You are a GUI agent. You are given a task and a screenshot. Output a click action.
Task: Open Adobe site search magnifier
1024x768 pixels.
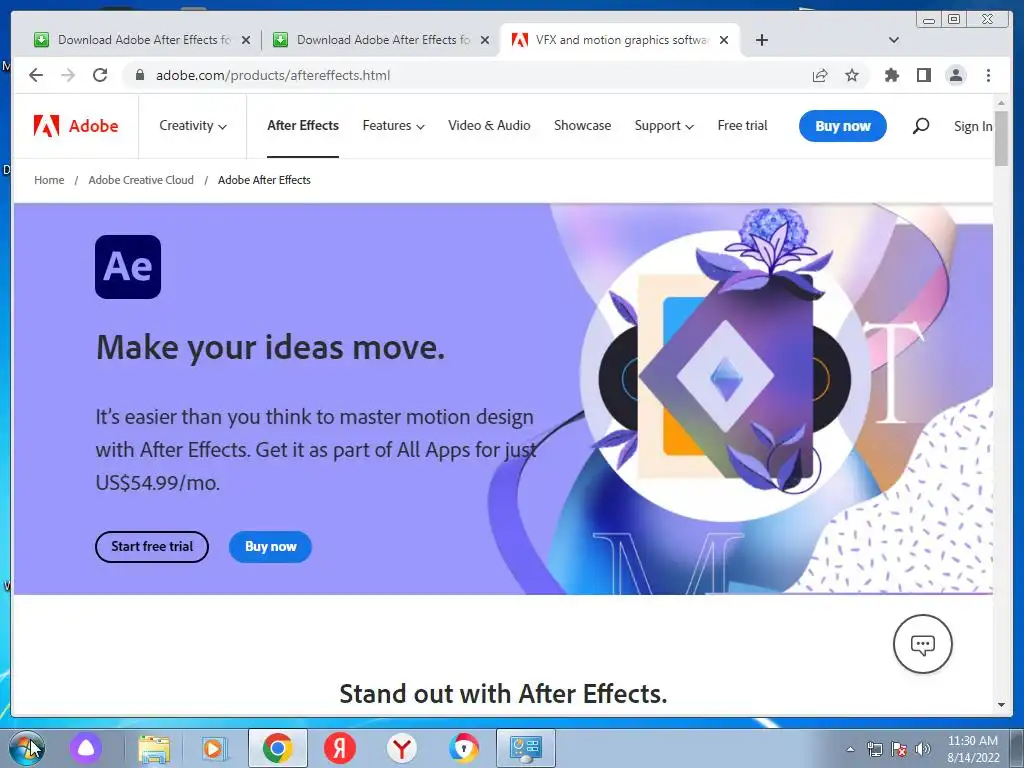click(920, 125)
